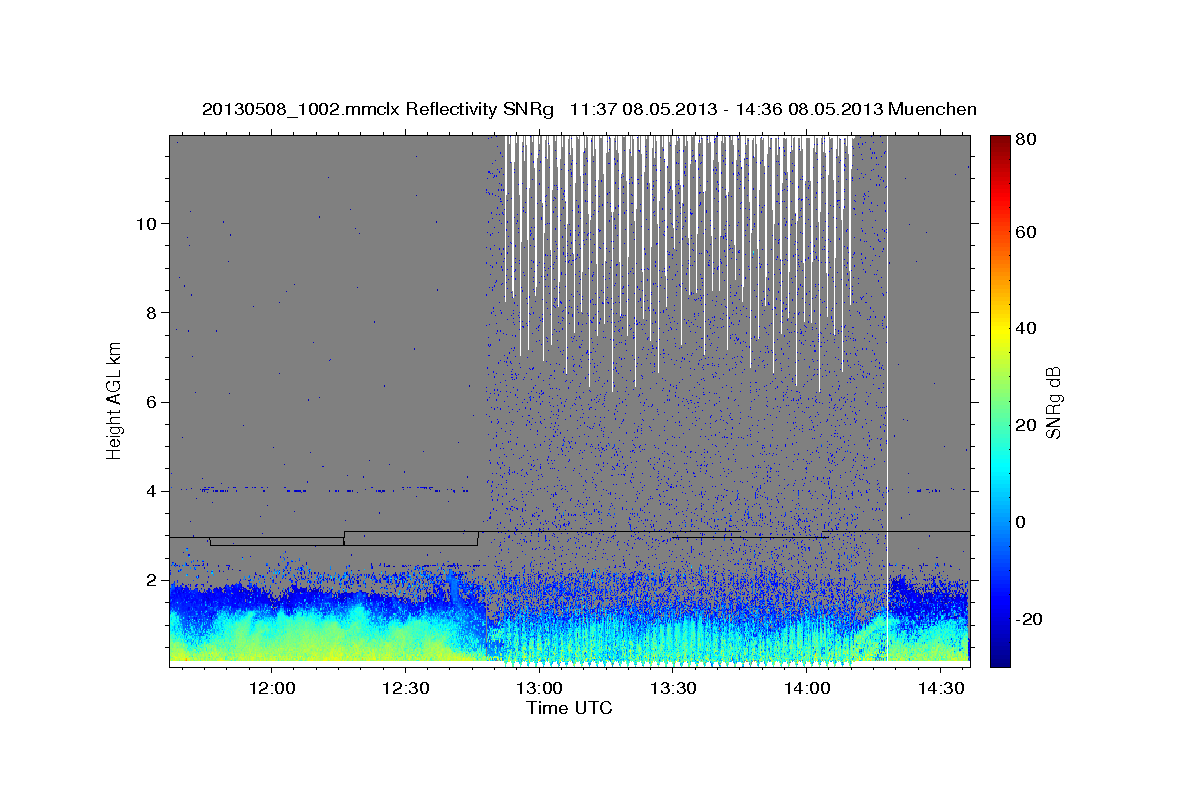Click the height tick label 8
The image size is (1200, 800).
click(149, 312)
